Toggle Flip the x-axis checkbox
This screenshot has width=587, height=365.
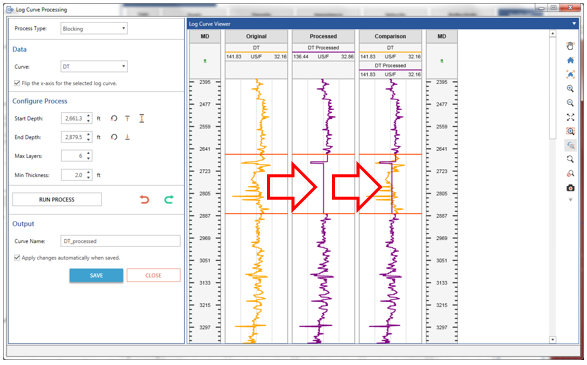coord(17,83)
